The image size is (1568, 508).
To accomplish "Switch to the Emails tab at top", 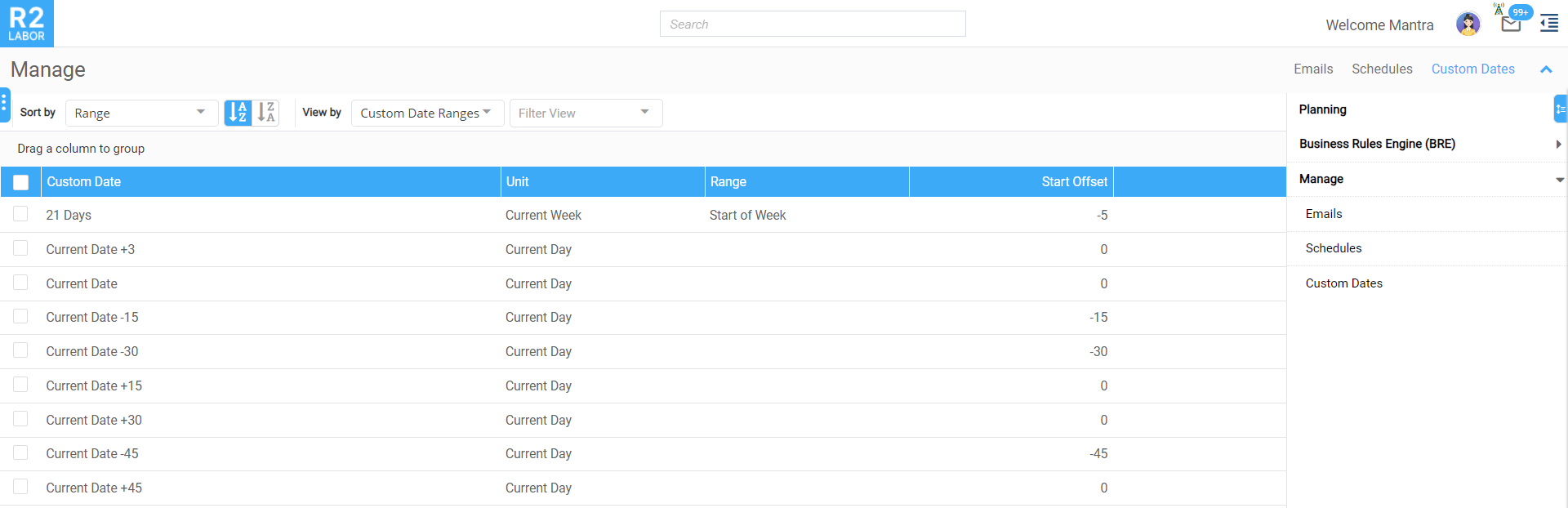I will pyautogui.click(x=1313, y=69).
